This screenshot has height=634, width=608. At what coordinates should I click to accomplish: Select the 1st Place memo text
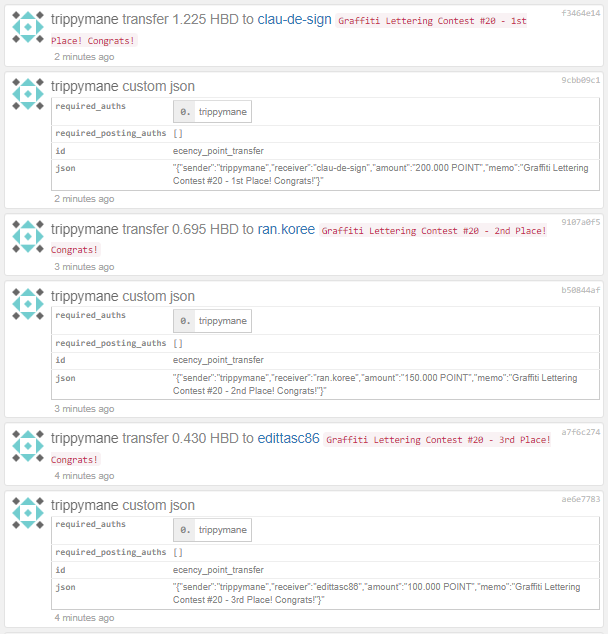tap(289, 31)
